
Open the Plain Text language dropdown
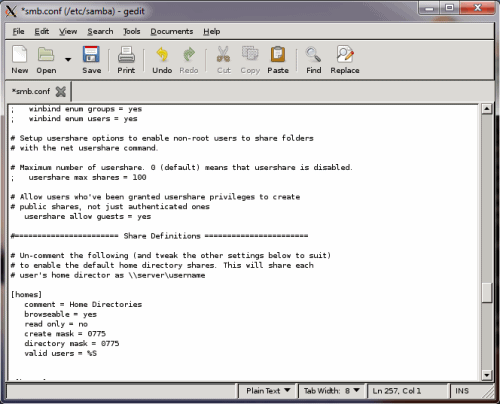[268, 391]
